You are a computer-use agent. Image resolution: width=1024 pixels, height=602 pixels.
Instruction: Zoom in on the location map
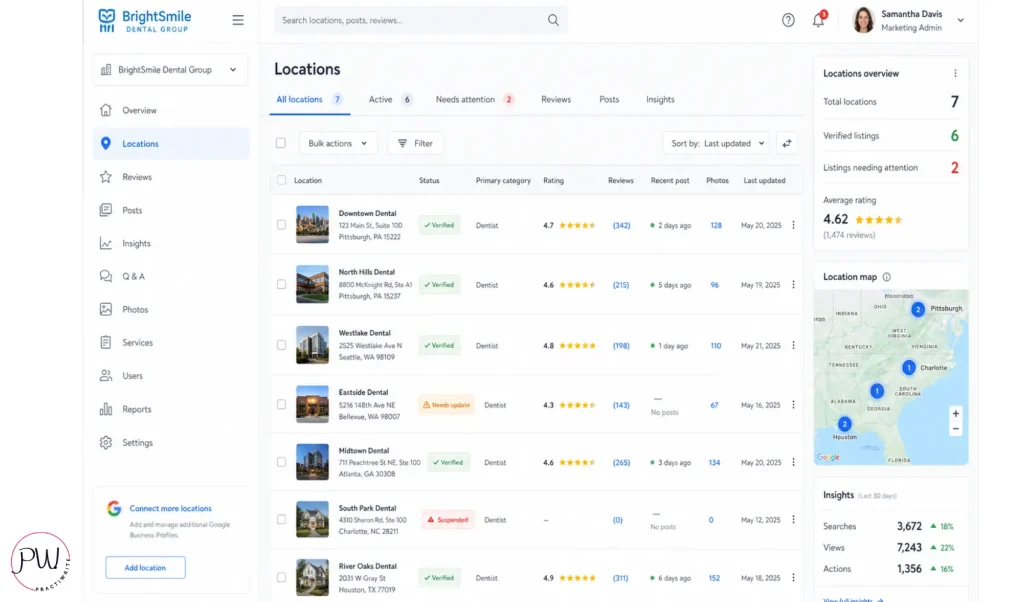tap(956, 413)
